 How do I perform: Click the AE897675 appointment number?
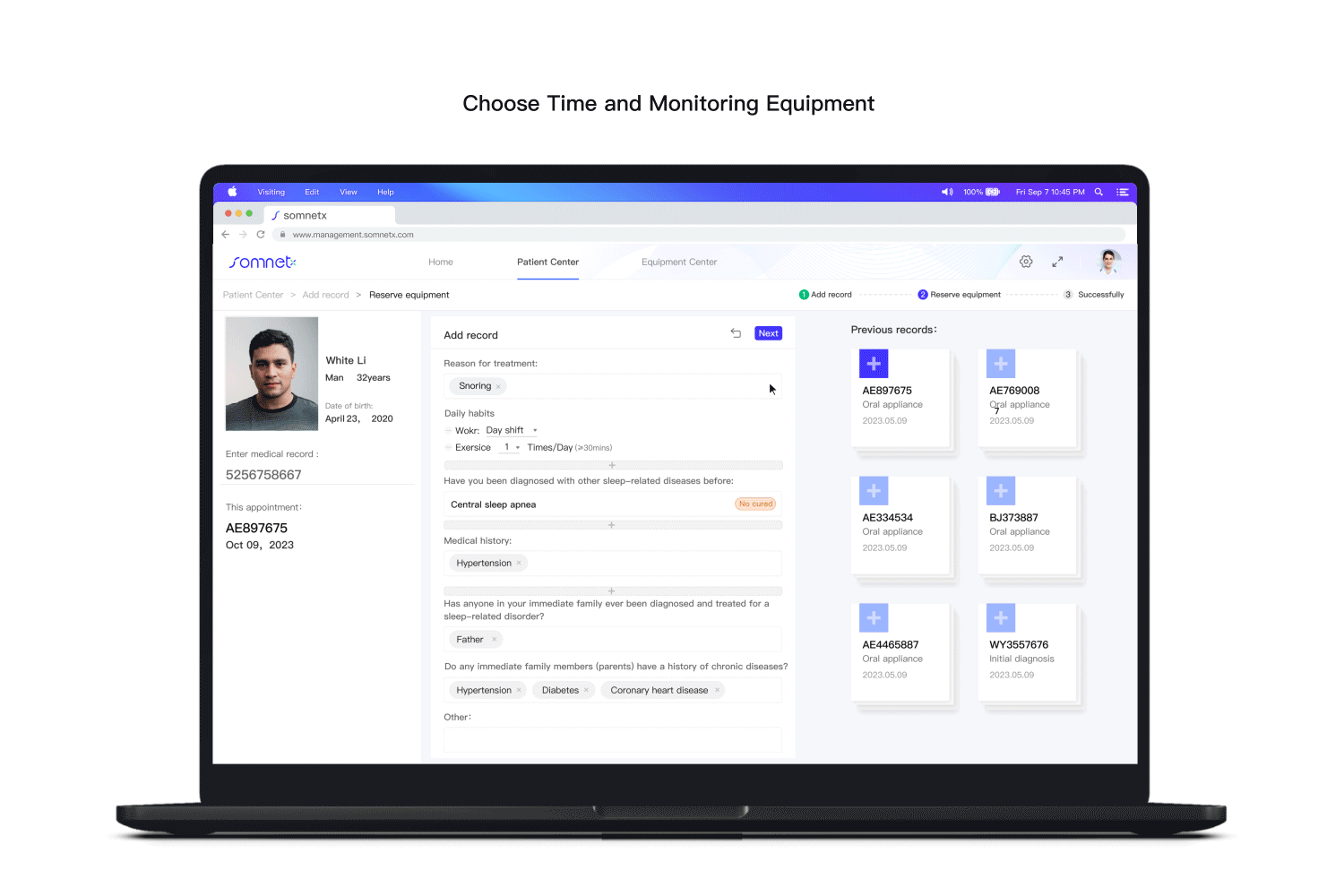[x=256, y=529]
